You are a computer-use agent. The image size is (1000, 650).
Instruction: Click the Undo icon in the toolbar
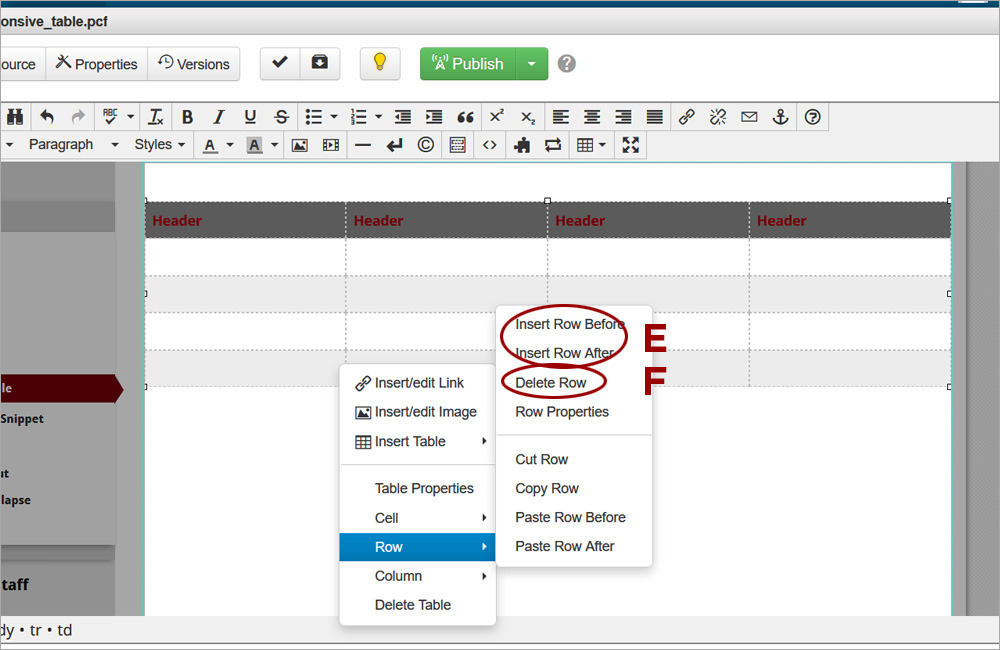tap(47, 116)
